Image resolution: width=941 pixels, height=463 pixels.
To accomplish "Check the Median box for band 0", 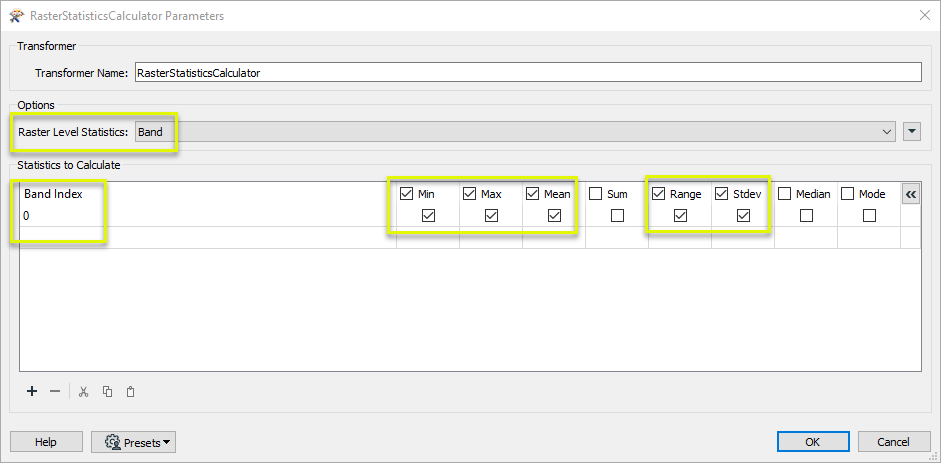I will [806, 215].
